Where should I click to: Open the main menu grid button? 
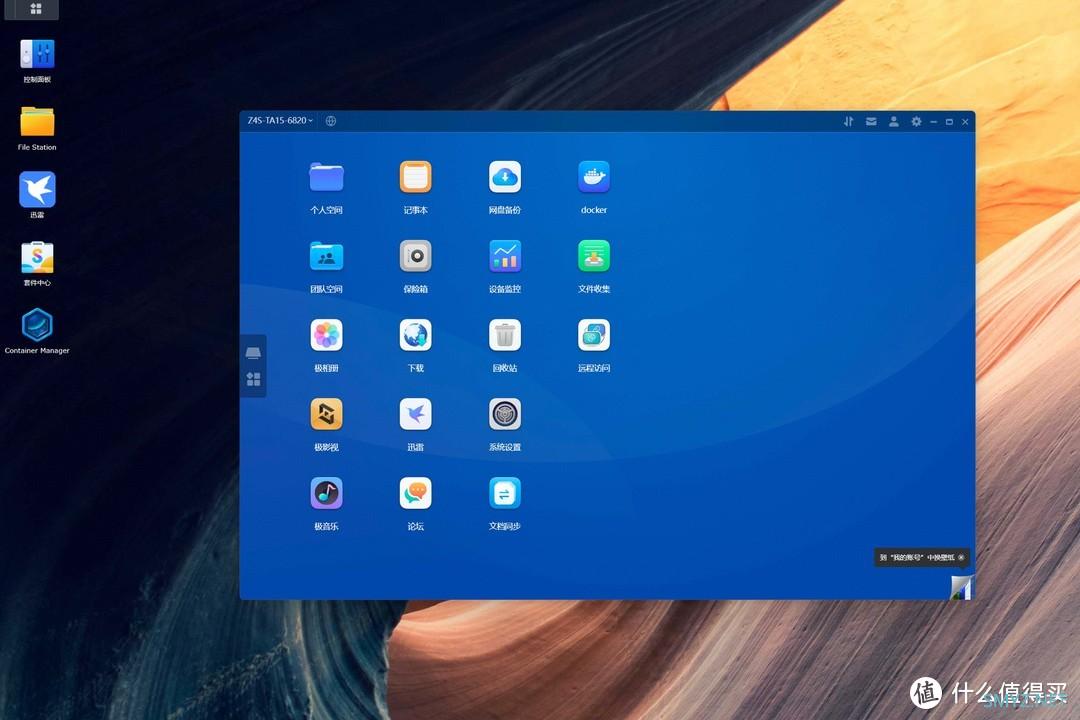(36, 8)
